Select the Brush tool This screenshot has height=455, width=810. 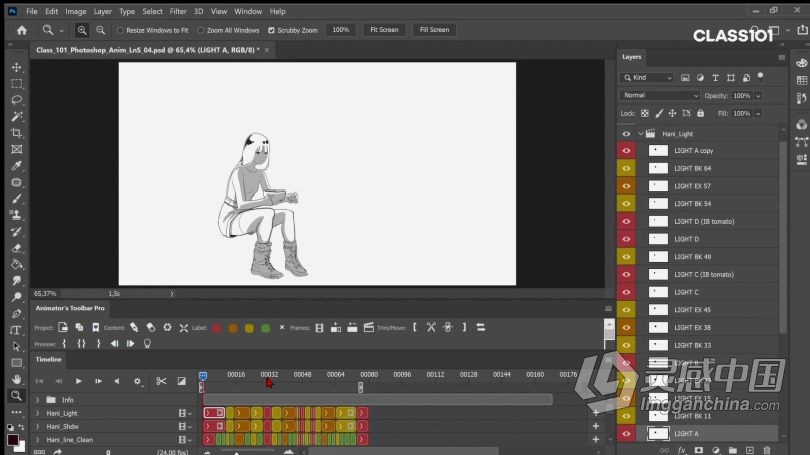coord(17,198)
